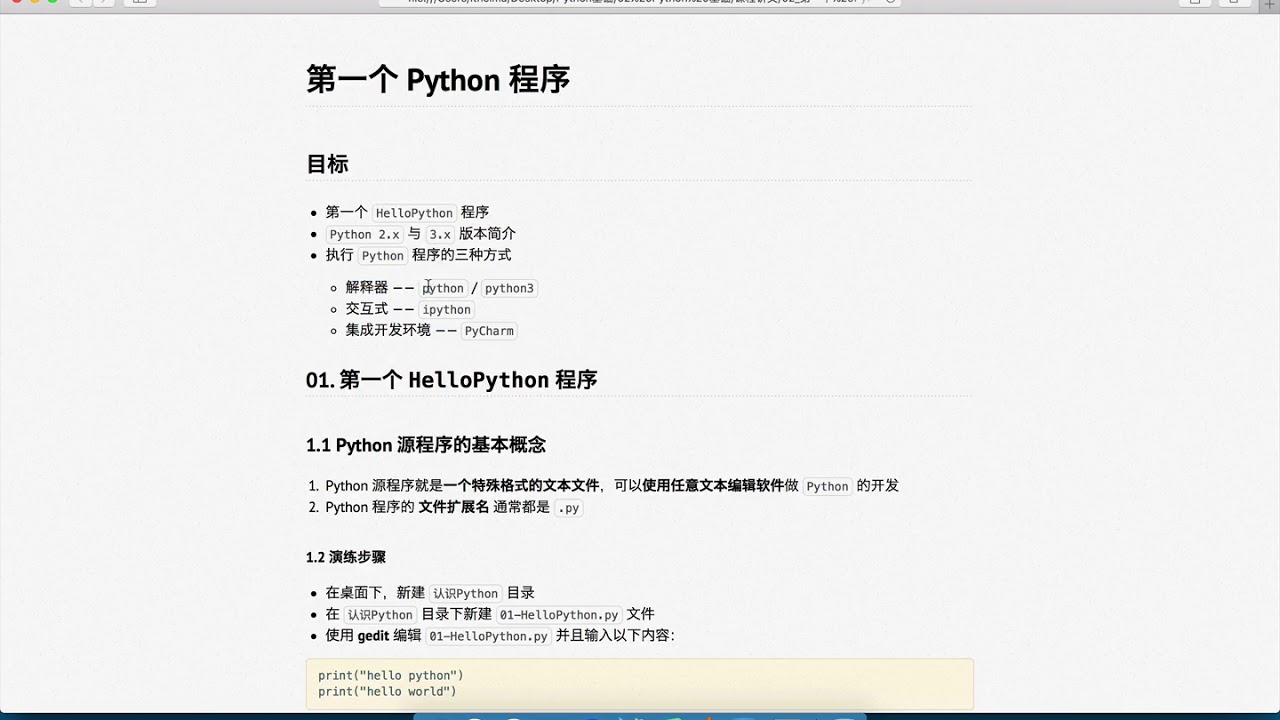Select the .py code tag
This screenshot has height=720, width=1280.
point(568,508)
